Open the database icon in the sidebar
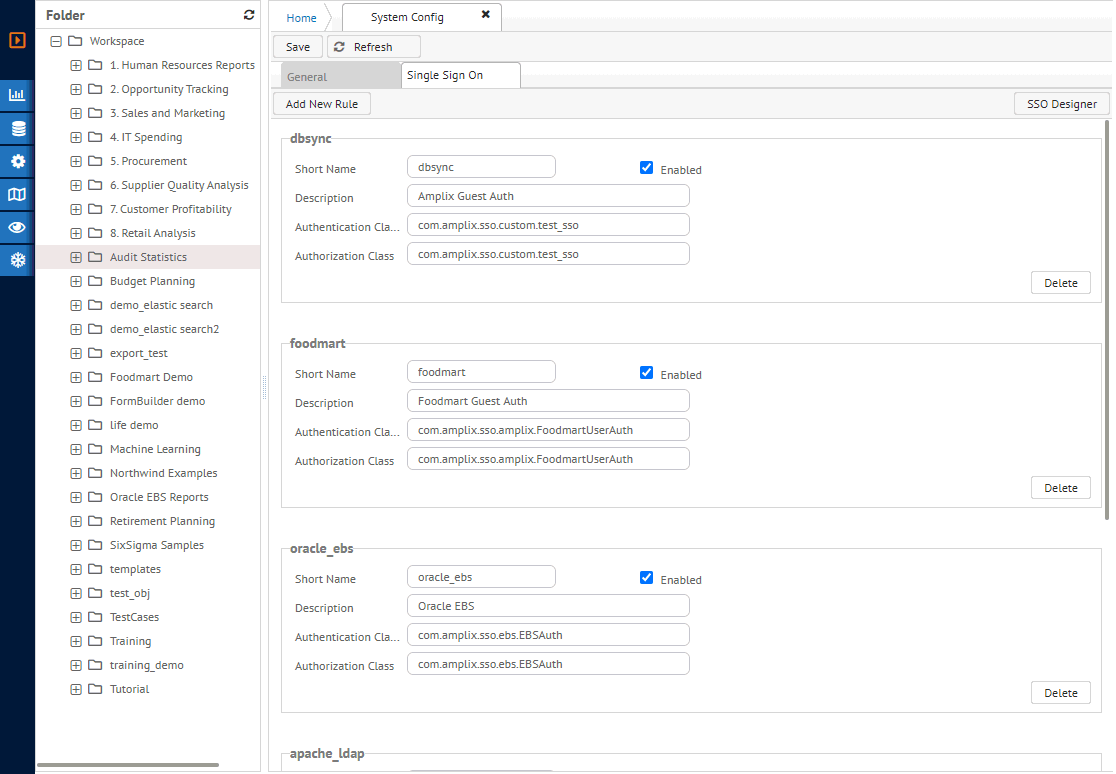1116x774 pixels. (x=17, y=128)
